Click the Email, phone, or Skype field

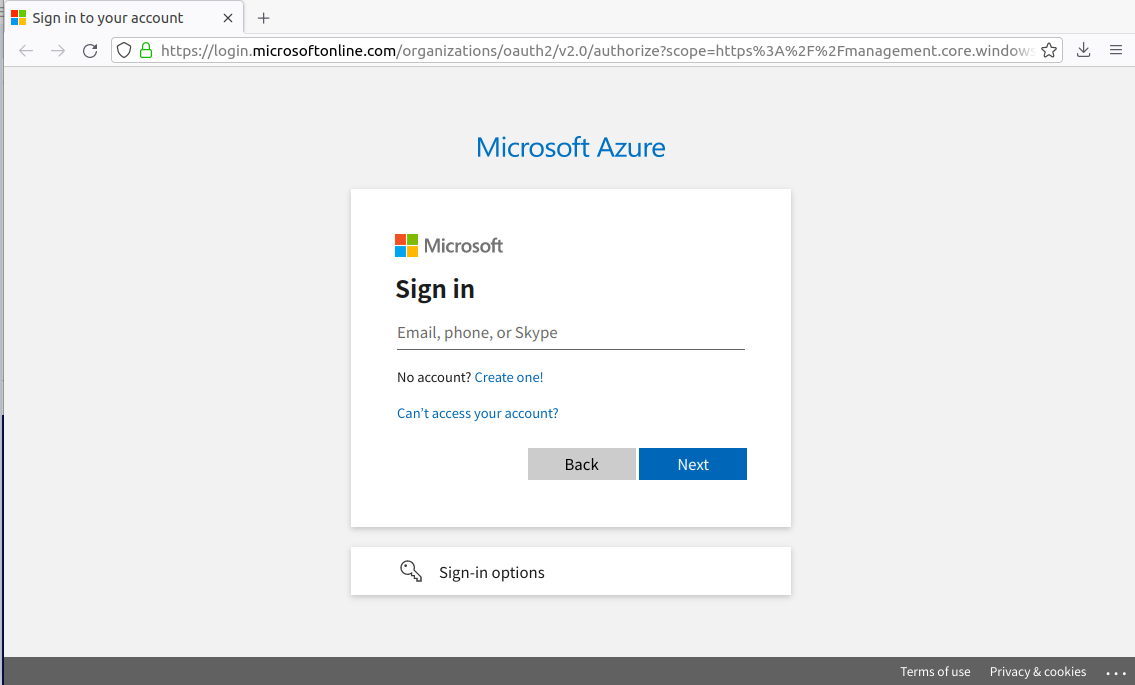point(570,333)
